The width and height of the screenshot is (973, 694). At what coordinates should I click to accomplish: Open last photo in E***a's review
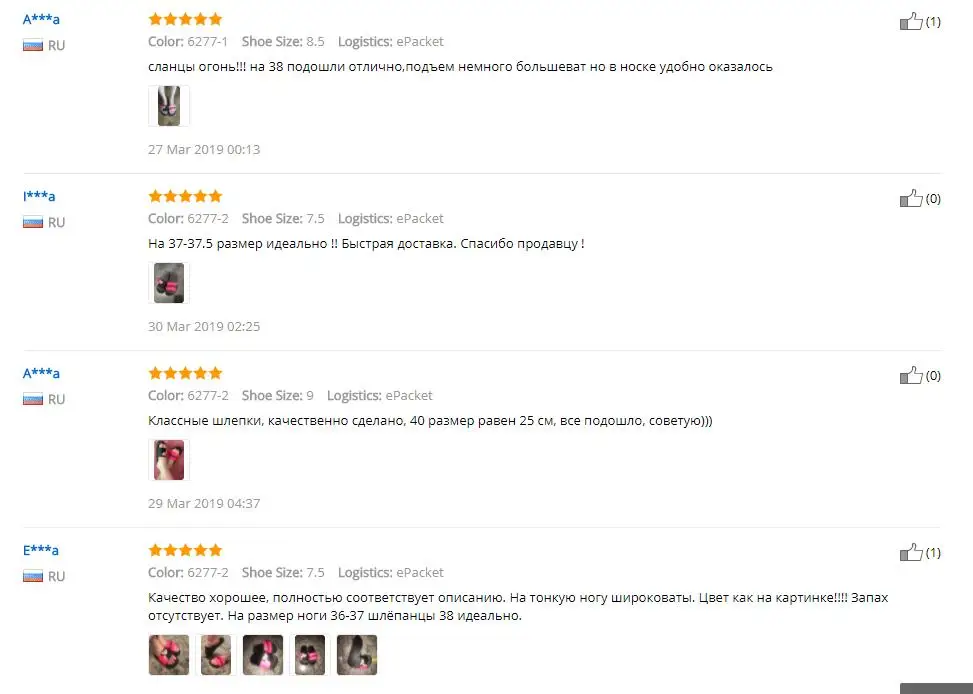pyautogui.click(x=357, y=655)
